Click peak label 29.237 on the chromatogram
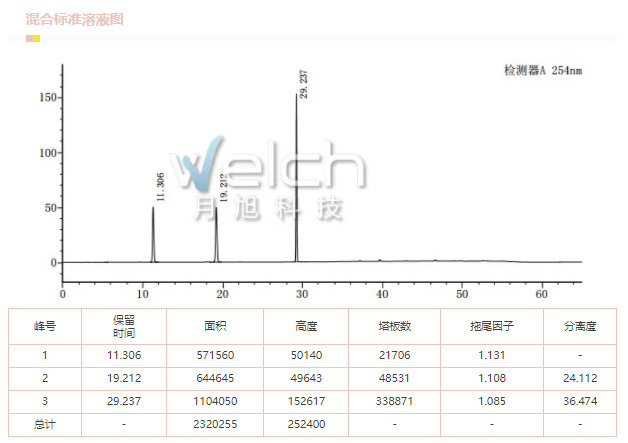Screen dimensions: 628x443 (x=304, y=84)
